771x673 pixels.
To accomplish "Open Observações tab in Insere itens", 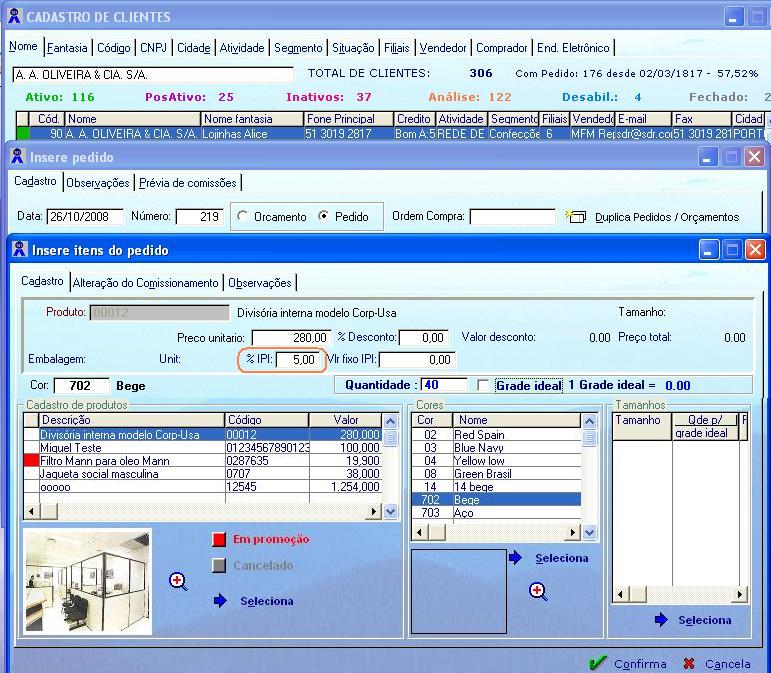I will [x=260, y=283].
